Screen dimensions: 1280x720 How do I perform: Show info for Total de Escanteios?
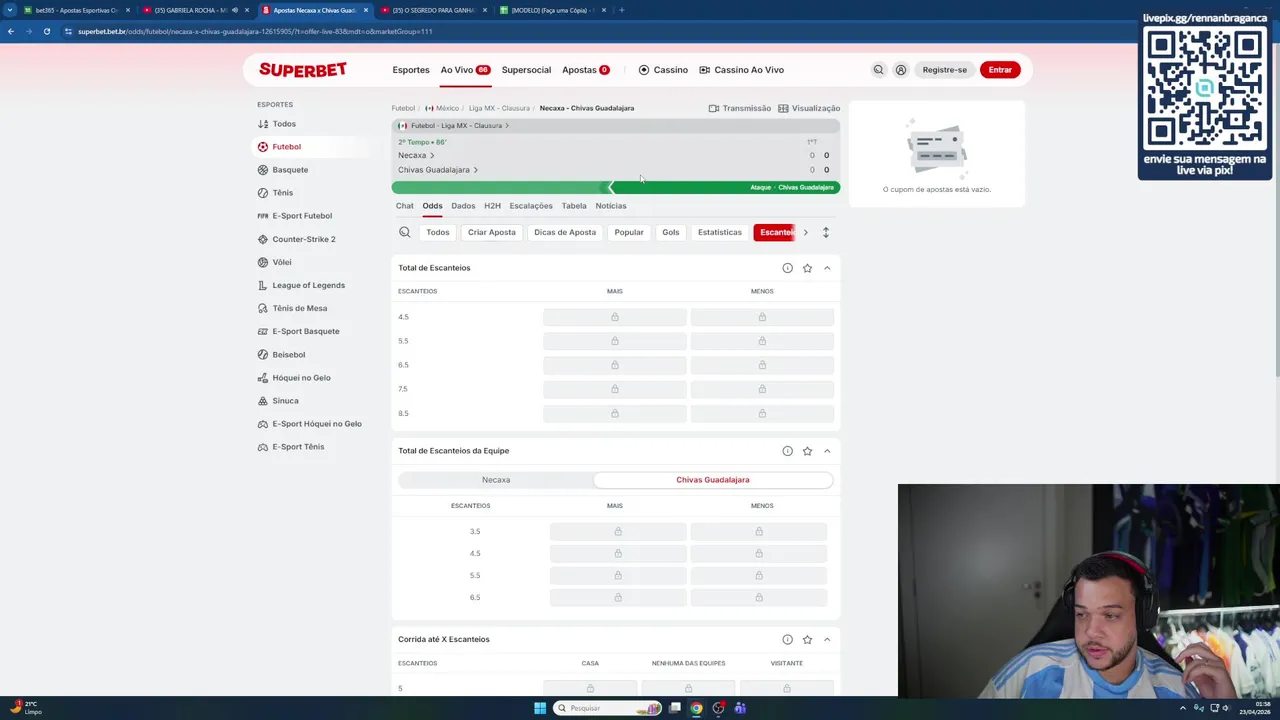pos(787,268)
